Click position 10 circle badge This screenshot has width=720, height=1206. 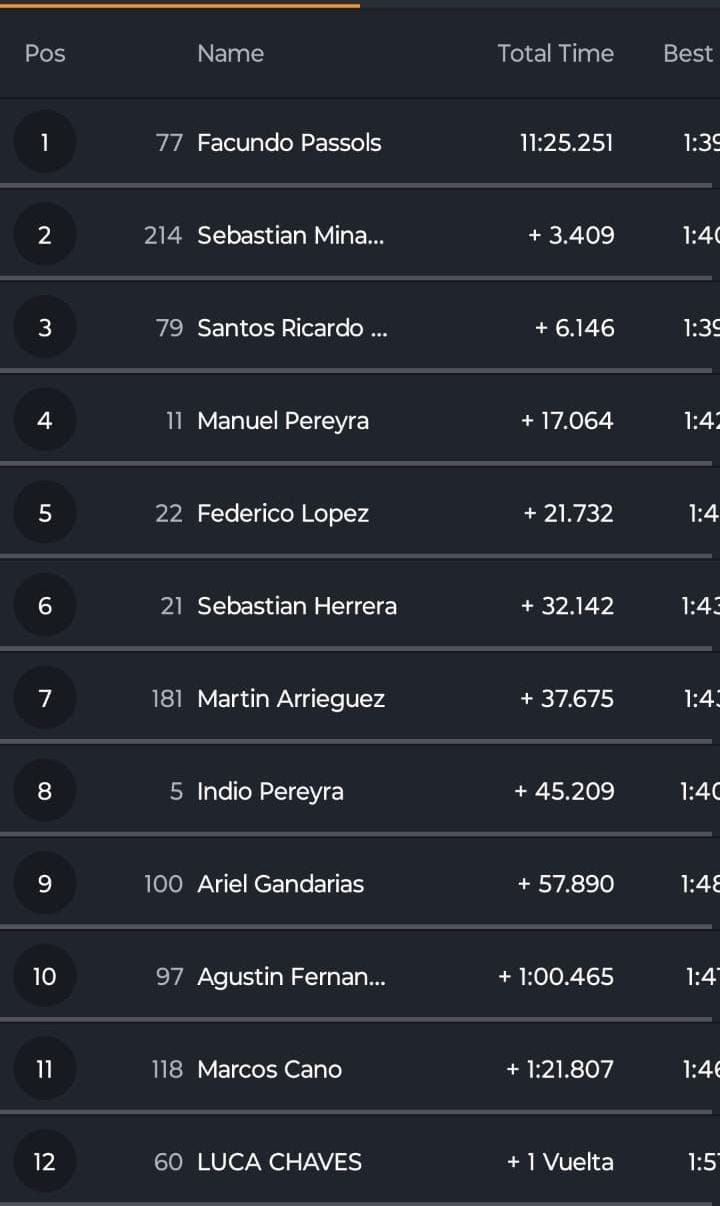click(44, 976)
